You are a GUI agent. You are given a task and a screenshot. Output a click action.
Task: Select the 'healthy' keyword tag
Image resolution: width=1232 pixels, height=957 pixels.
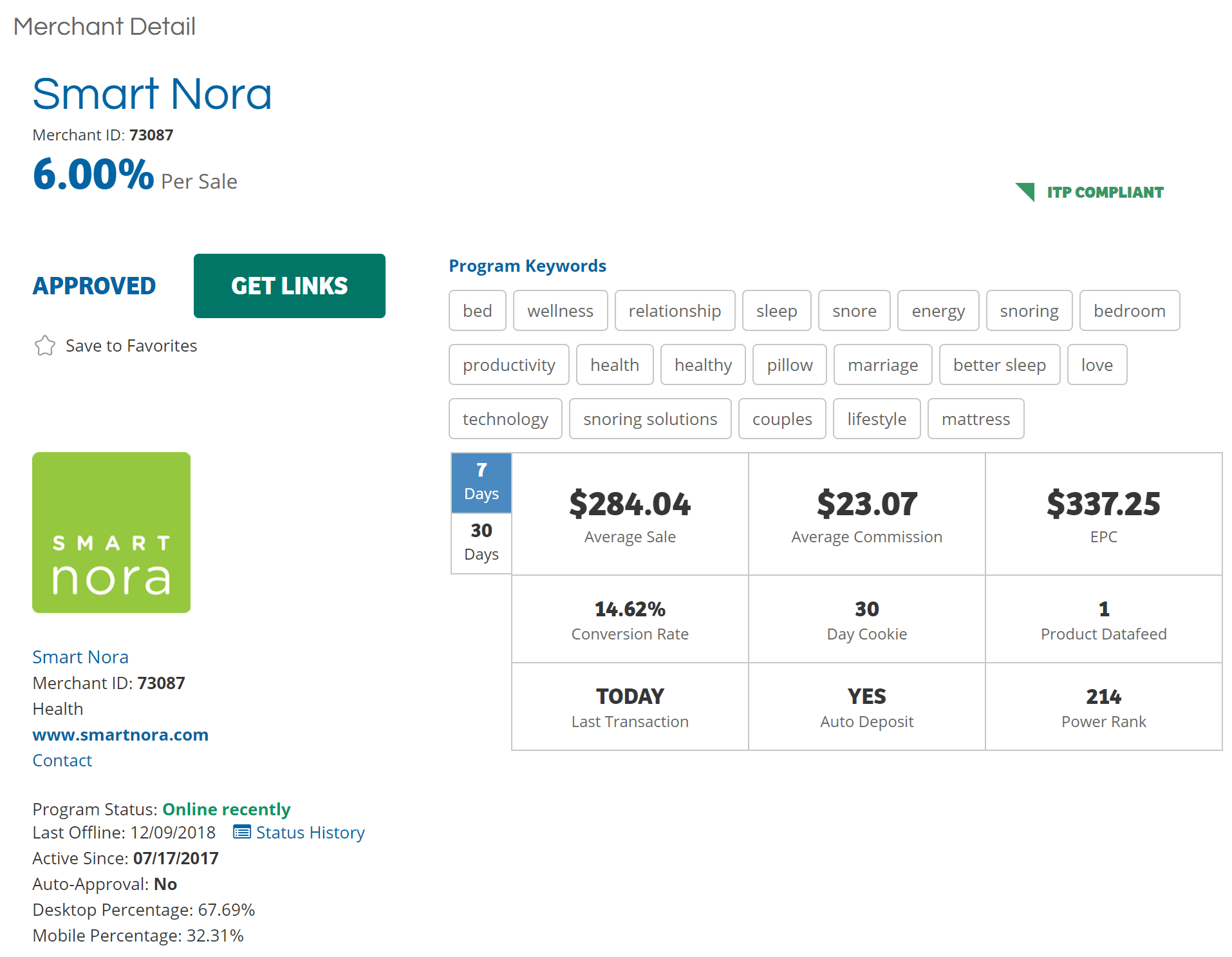(704, 365)
